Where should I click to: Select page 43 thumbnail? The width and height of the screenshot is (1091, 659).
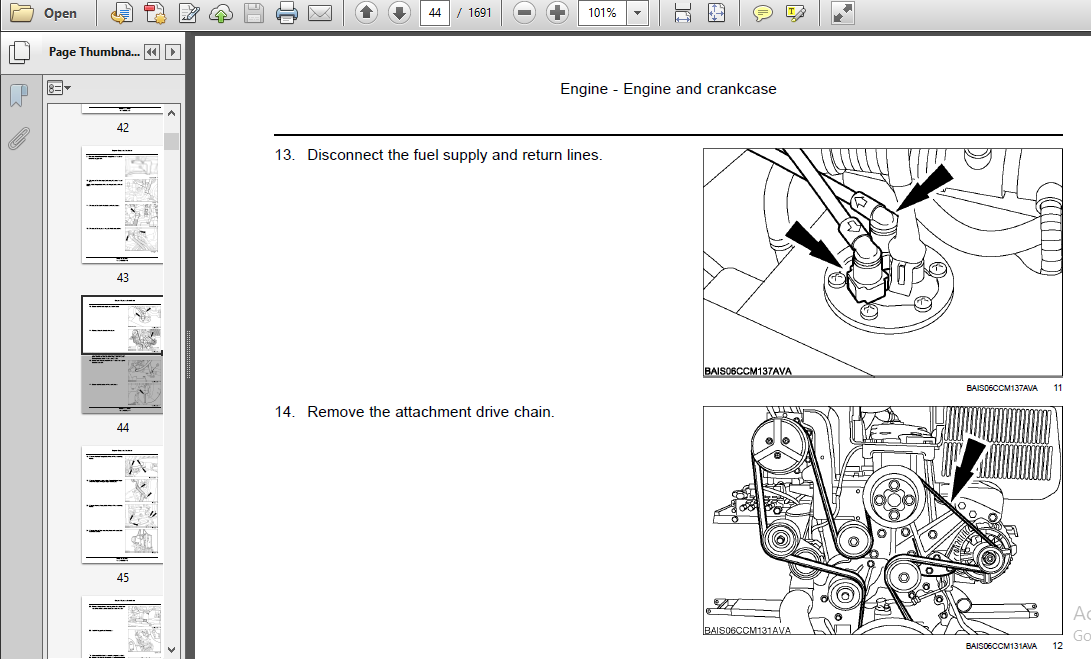click(x=122, y=205)
